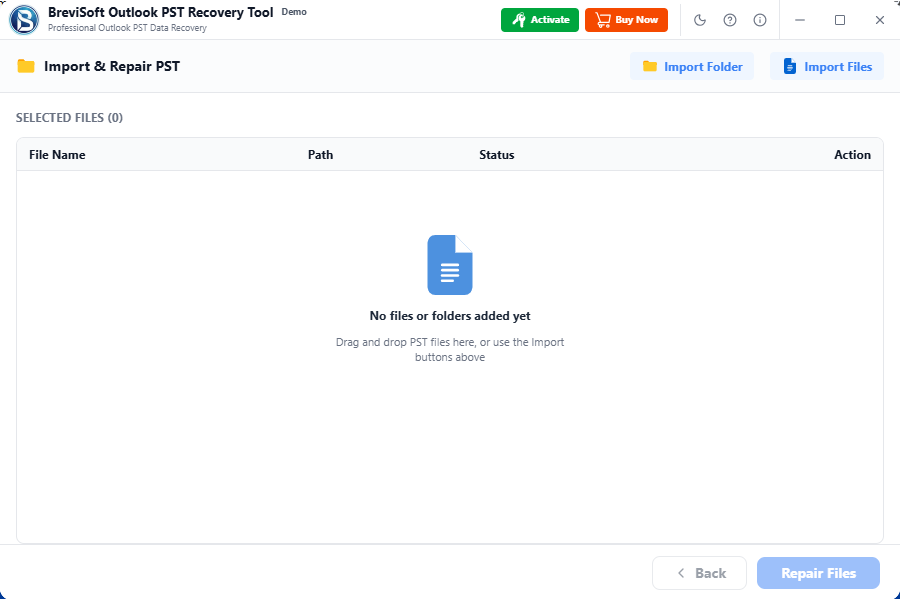
Task: Click the Import & Repair PST heading
Action: tap(112, 66)
